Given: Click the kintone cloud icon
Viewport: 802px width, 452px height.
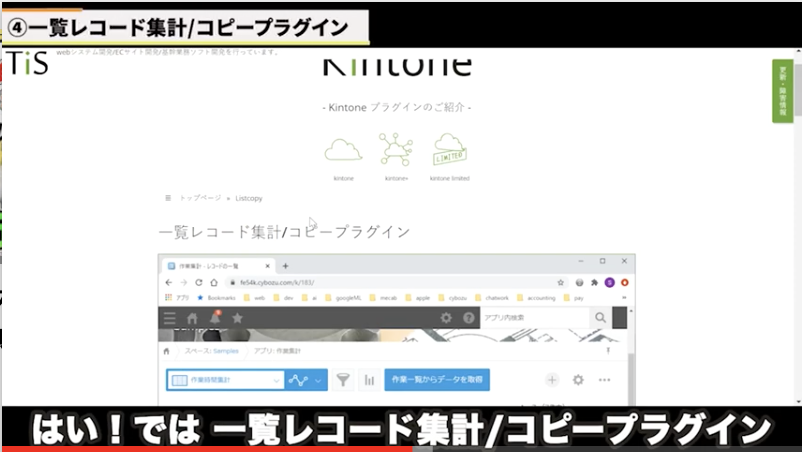Looking at the screenshot, I should 343,150.
